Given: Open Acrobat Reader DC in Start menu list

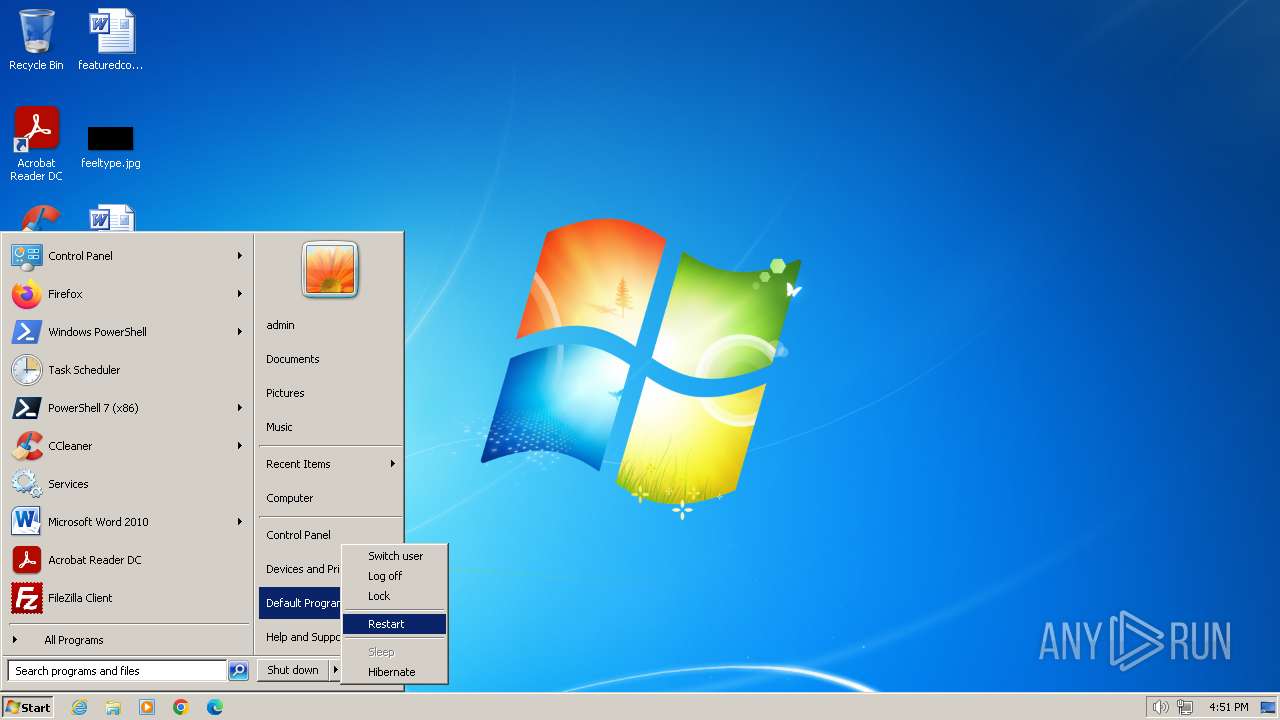Looking at the screenshot, I should coord(127,560).
